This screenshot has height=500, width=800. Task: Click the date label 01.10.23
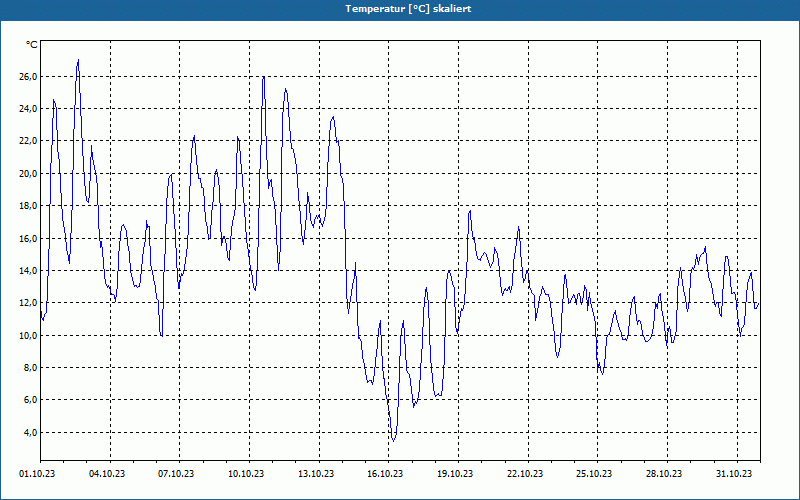tap(37, 474)
